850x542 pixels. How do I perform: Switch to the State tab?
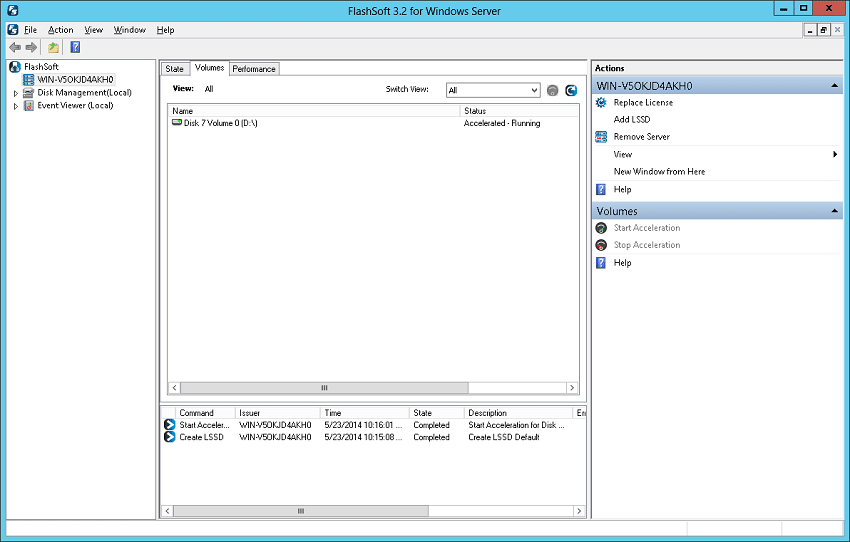coord(175,69)
